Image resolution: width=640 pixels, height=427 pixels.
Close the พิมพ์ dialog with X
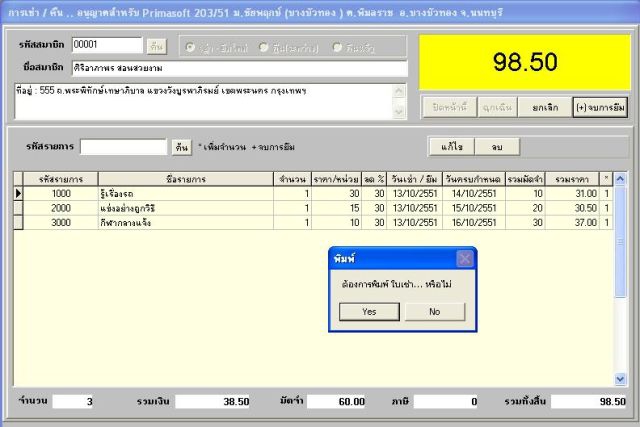(464, 259)
